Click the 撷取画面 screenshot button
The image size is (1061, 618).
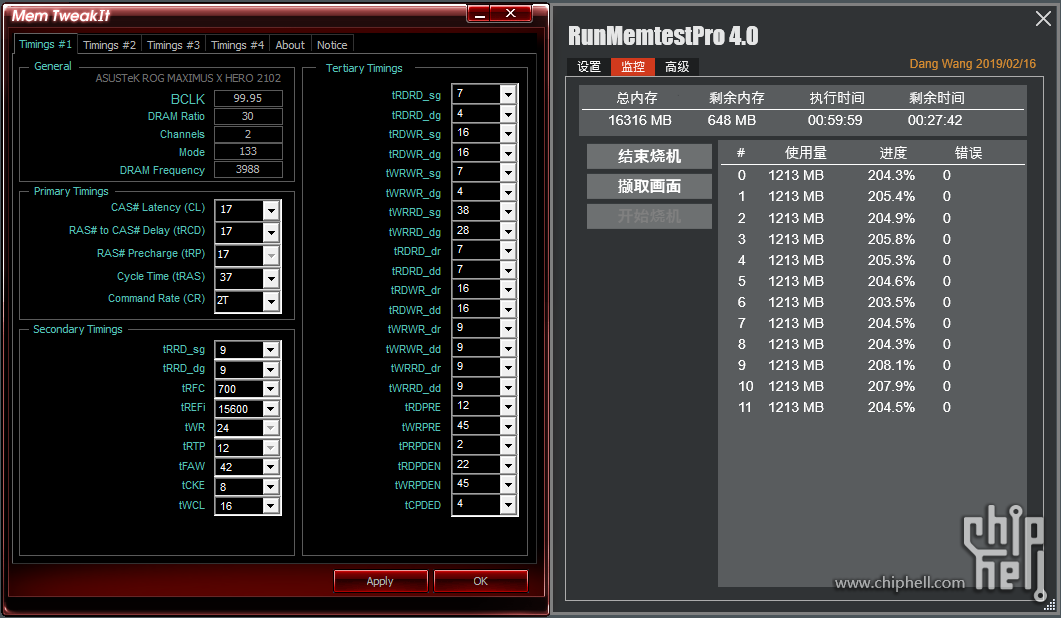click(649, 186)
